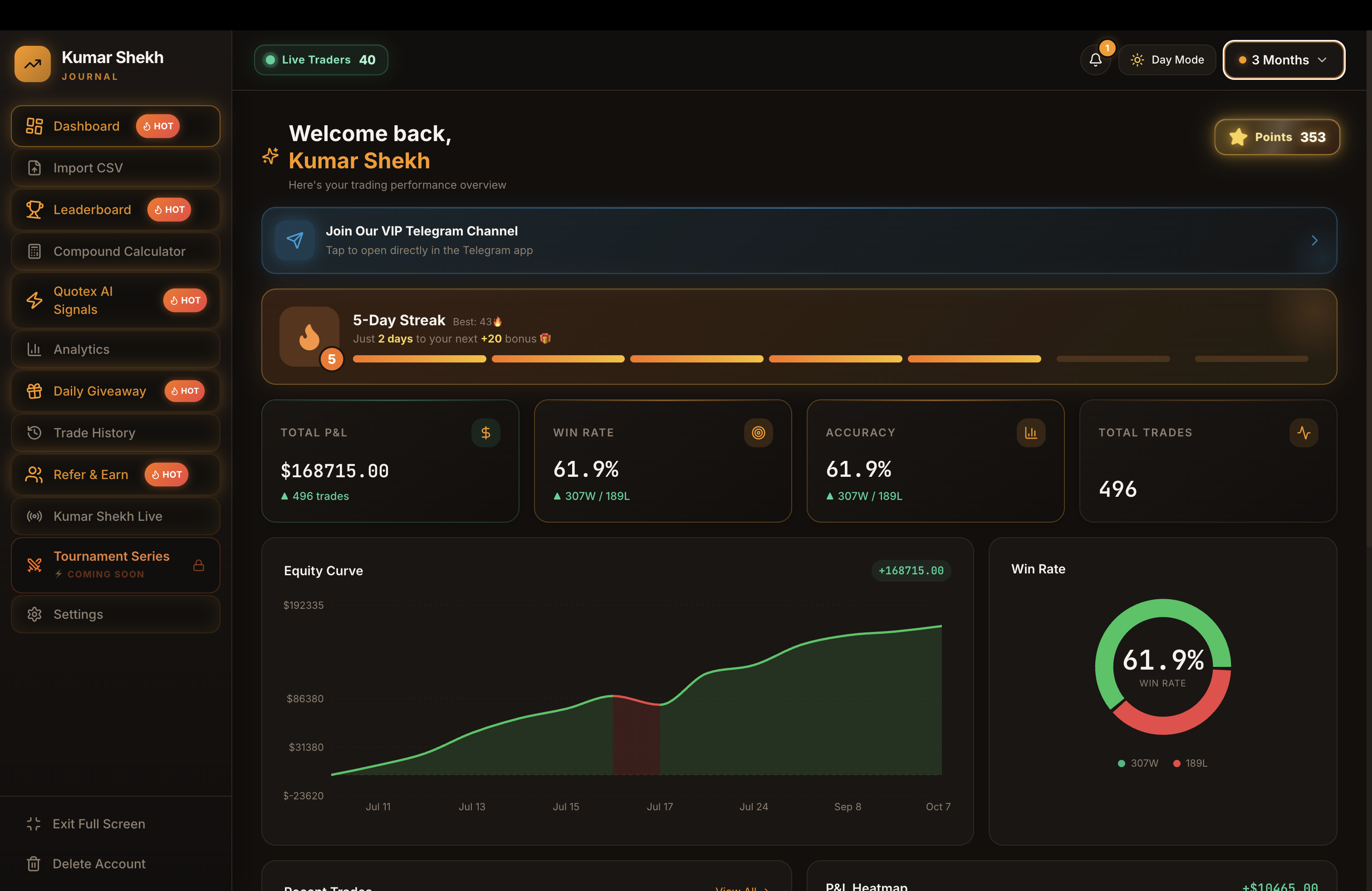This screenshot has height=891, width=1372.
Task: Click the Compound Calculator icon
Action: click(34, 251)
